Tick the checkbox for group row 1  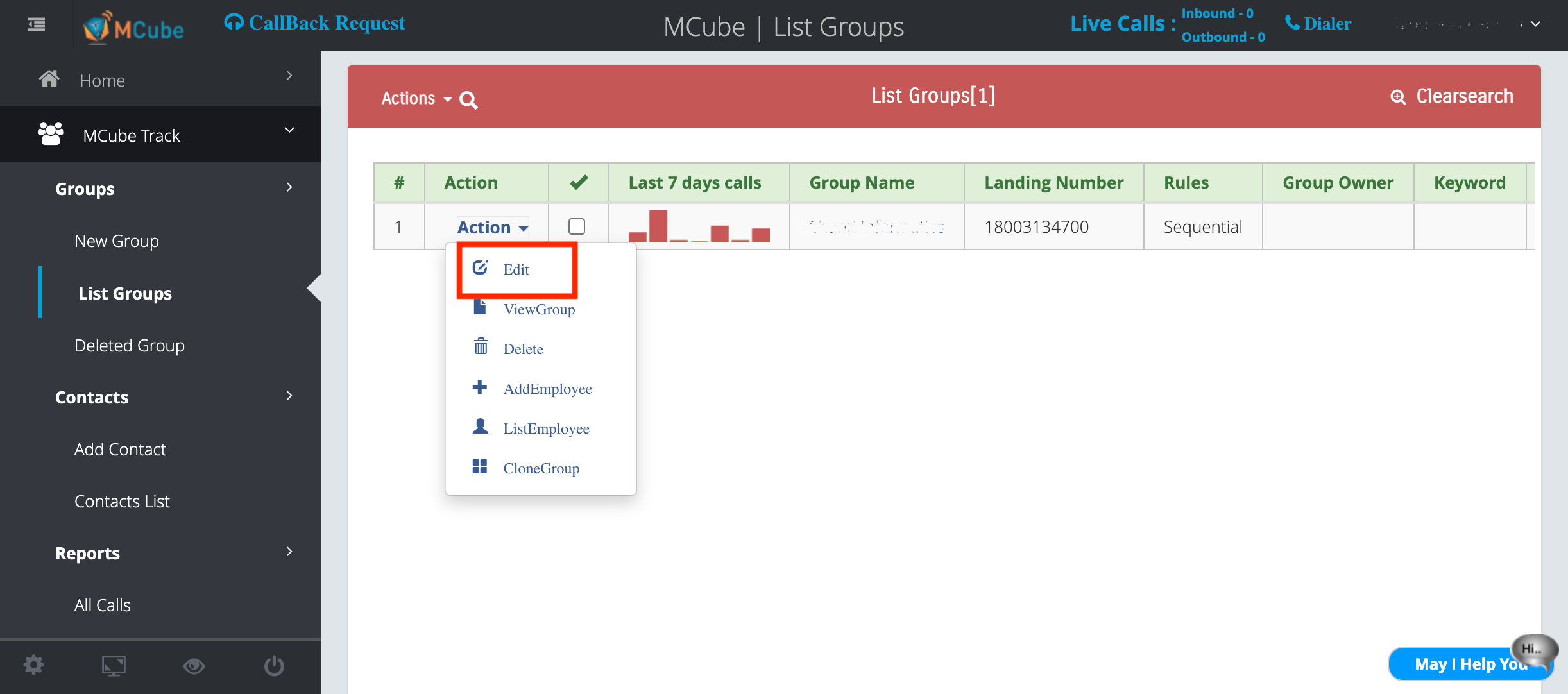[577, 226]
